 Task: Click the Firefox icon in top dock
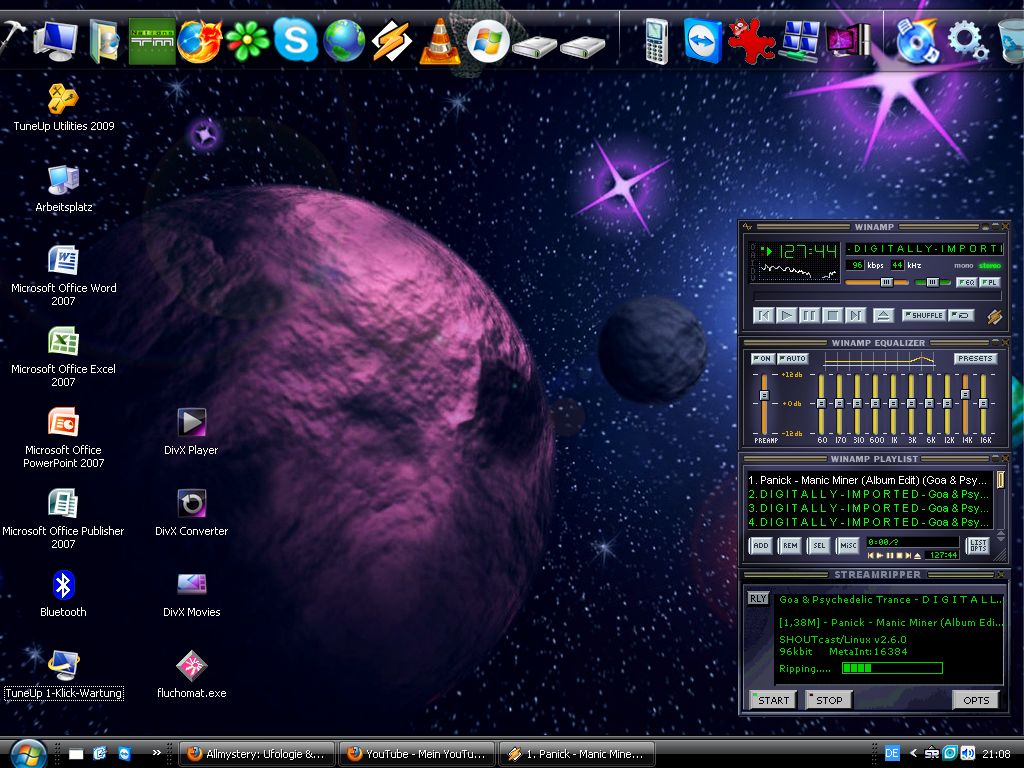tap(200, 41)
